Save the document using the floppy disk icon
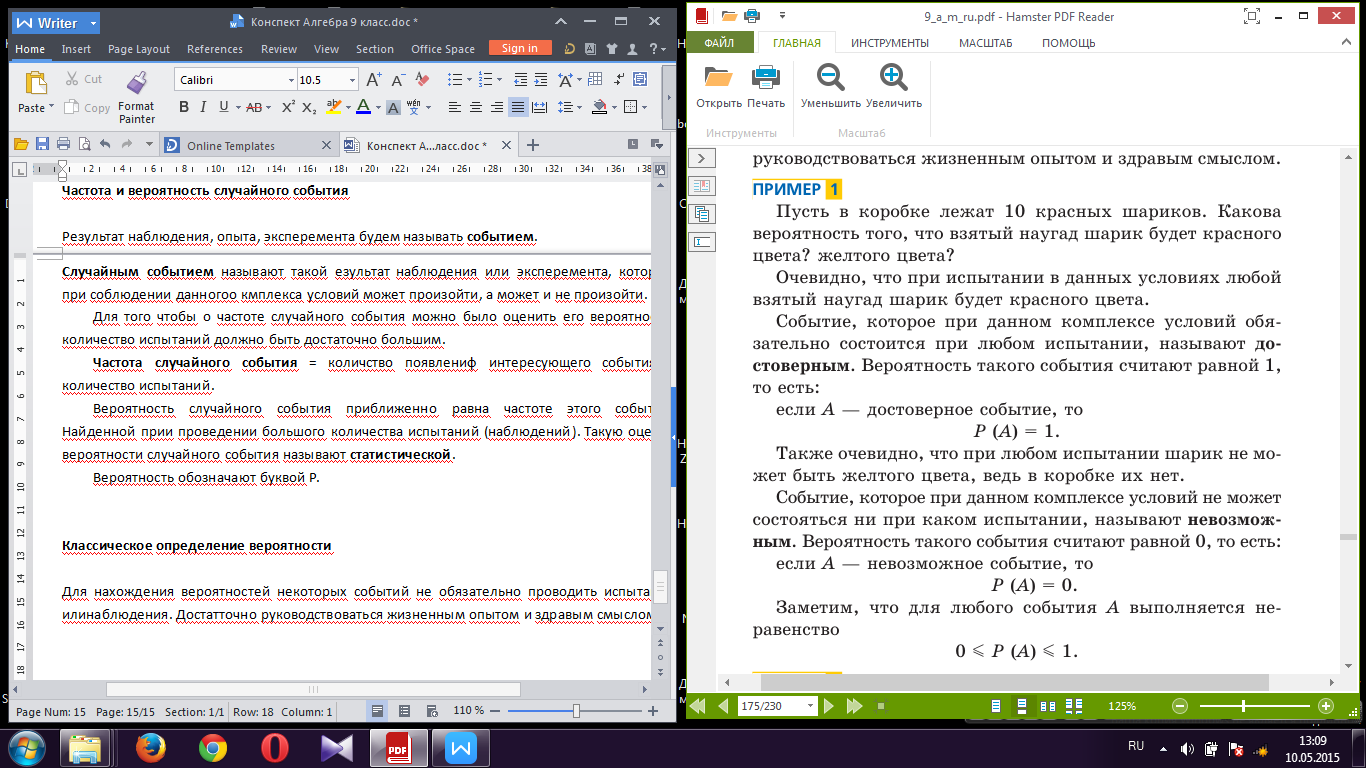 pos(42,144)
